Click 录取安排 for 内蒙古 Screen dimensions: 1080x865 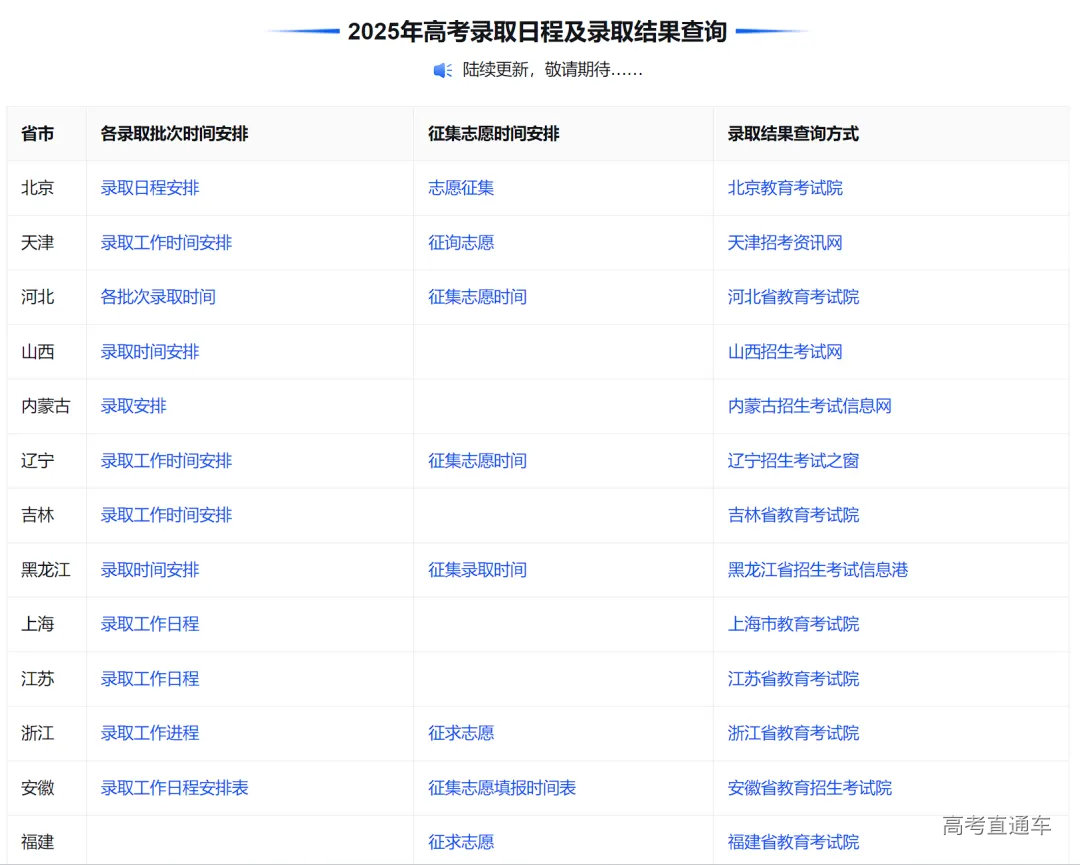(x=133, y=406)
